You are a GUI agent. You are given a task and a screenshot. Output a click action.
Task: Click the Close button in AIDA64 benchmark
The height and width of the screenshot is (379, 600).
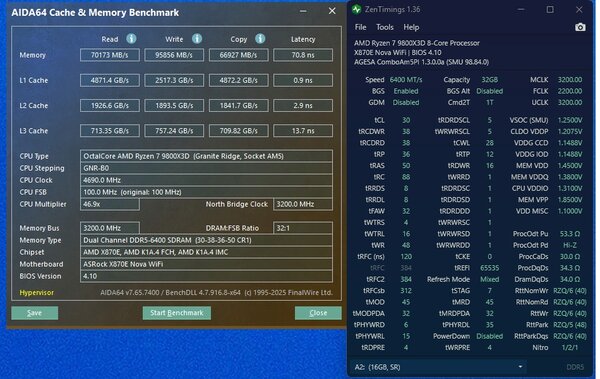click(318, 313)
